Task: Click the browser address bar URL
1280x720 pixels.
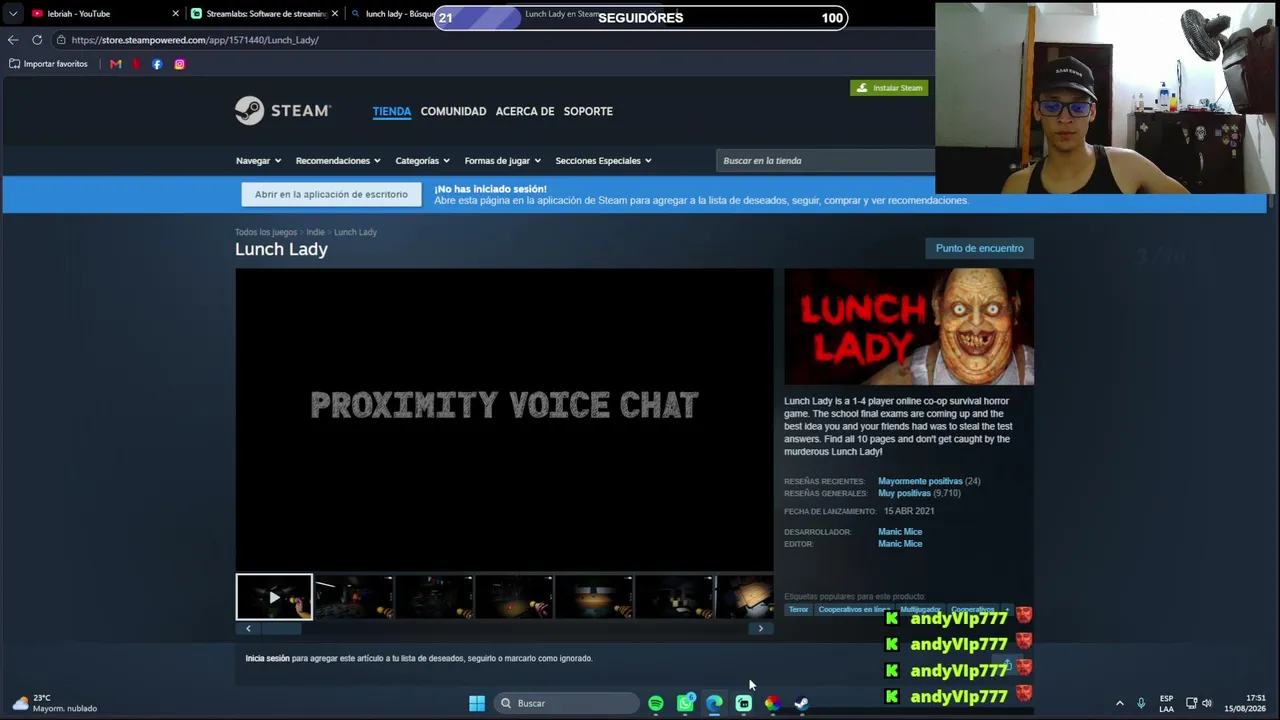Action: coord(195,40)
